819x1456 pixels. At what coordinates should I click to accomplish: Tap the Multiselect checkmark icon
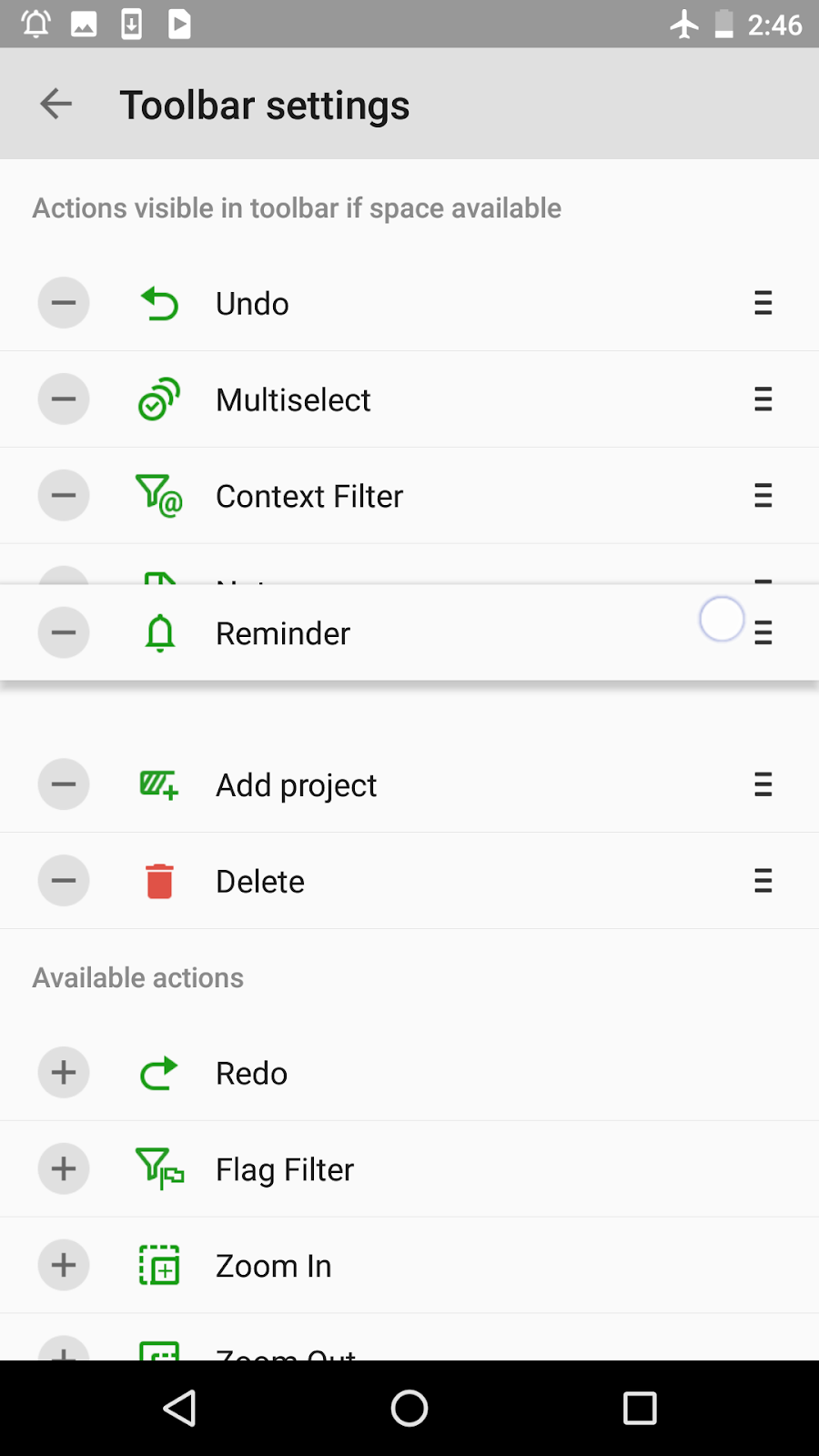click(x=159, y=399)
